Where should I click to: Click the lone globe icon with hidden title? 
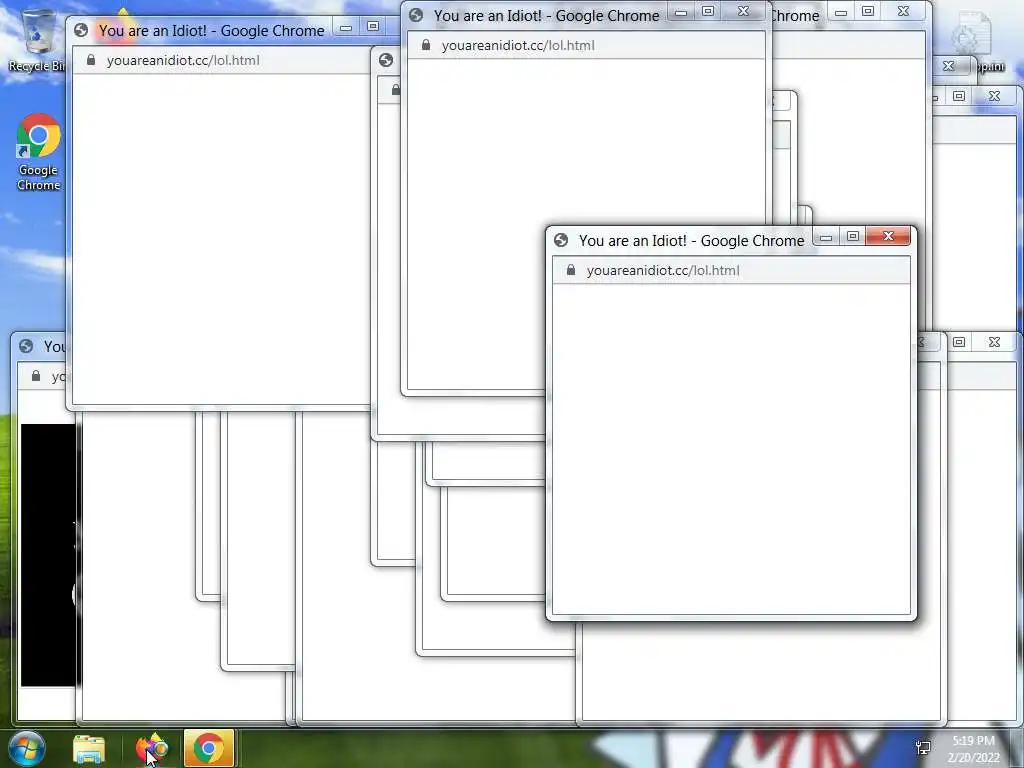click(386, 60)
